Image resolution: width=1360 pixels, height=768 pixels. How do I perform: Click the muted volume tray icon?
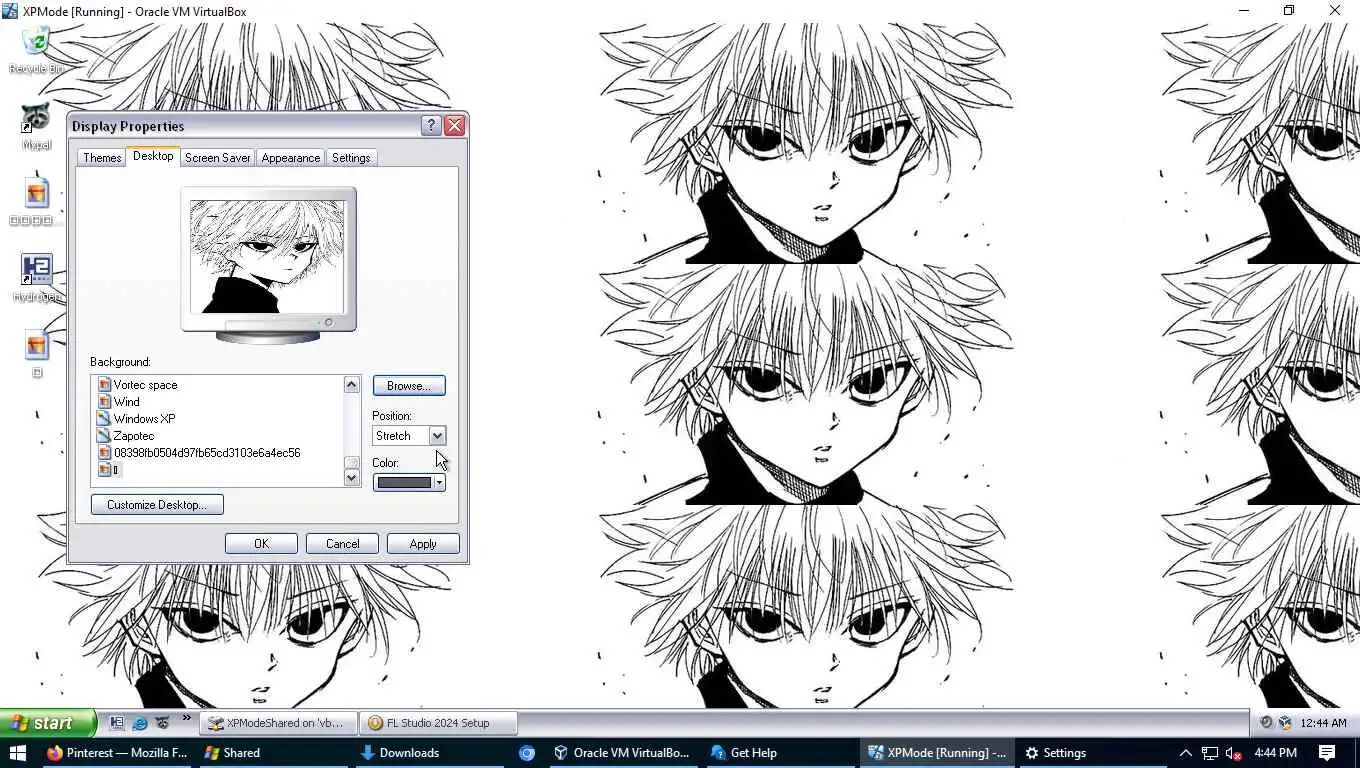coord(1234,753)
